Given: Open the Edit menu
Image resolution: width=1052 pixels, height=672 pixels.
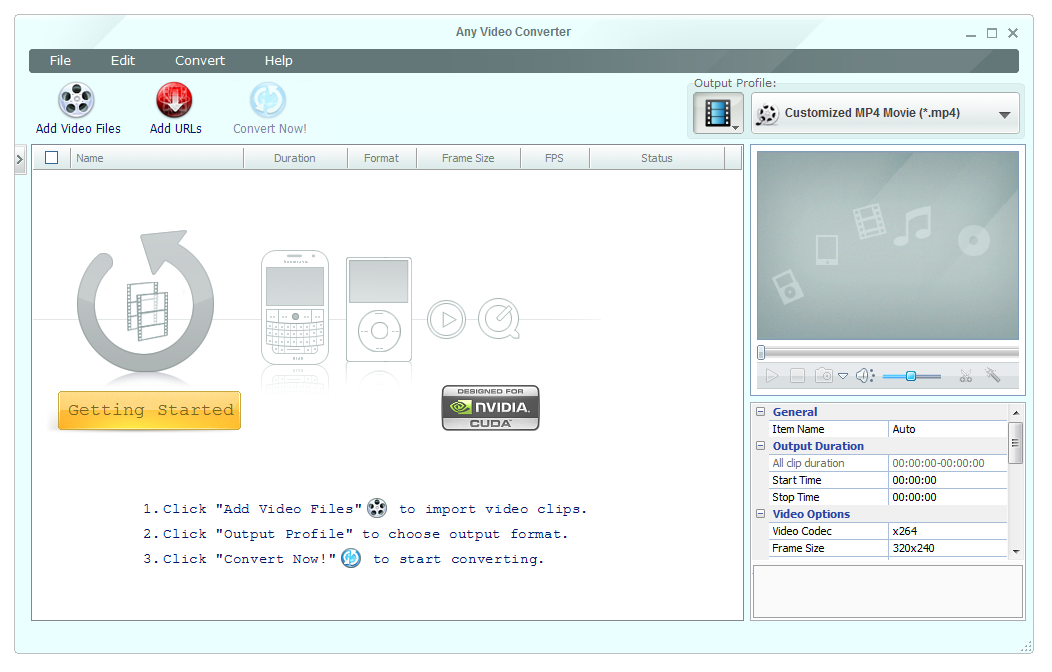Looking at the screenshot, I should tap(123, 60).
